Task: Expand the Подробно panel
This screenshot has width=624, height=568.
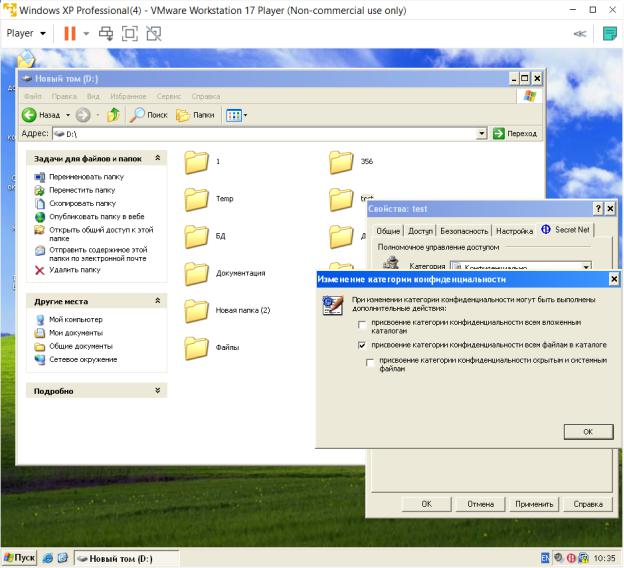Action: pyautogui.click(x=158, y=390)
